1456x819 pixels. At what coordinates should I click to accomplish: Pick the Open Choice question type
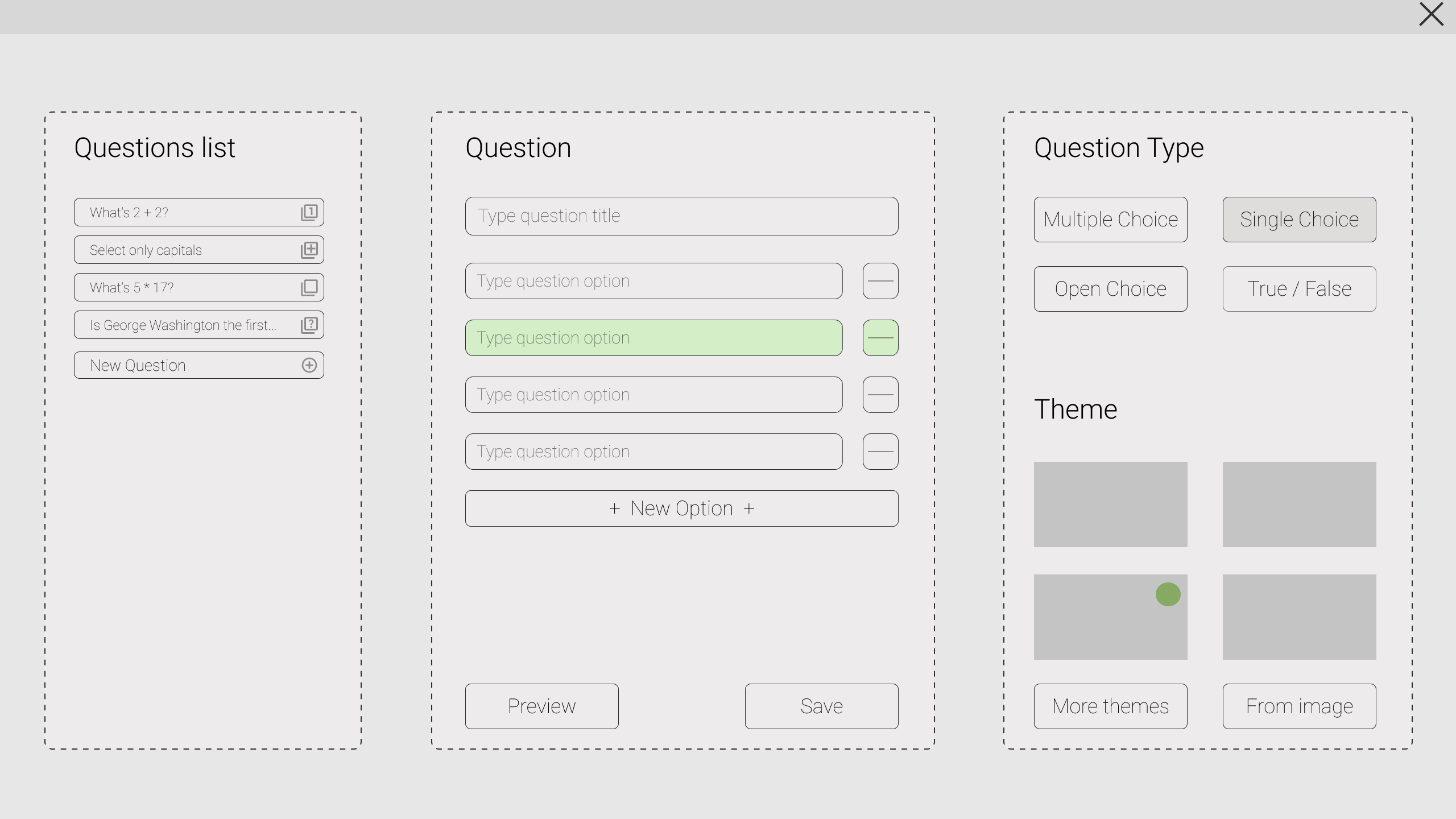pyautogui.click(x=1110, y=289)
